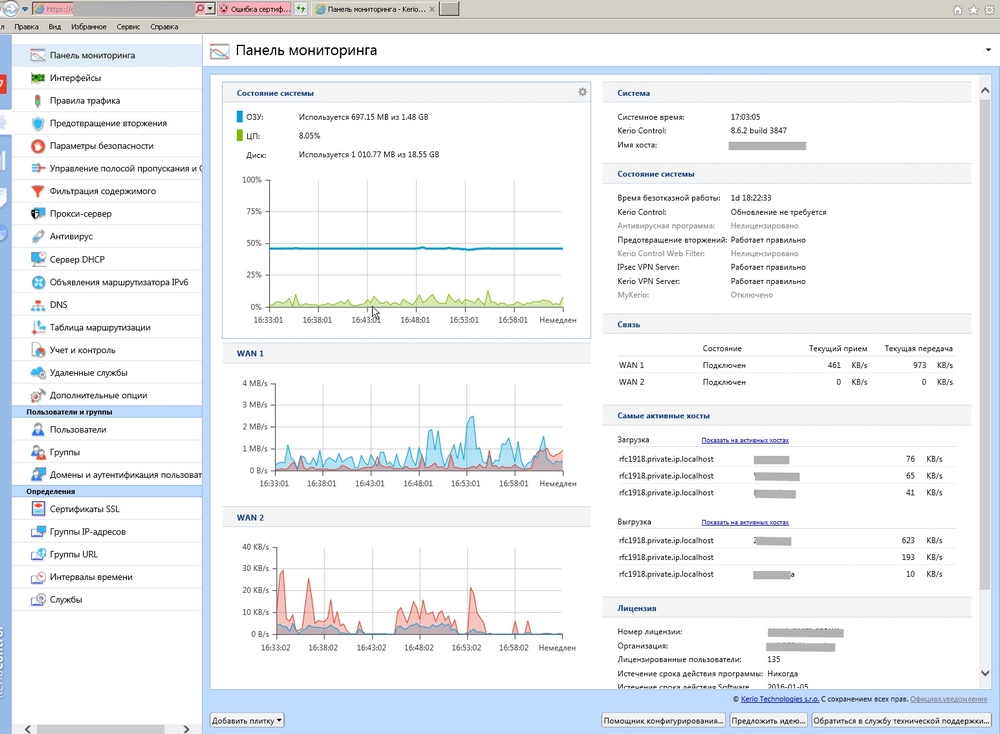Open the Добавить плитку dropdown
This screenshot has width=1000, height=734.
tap(247, 720)
